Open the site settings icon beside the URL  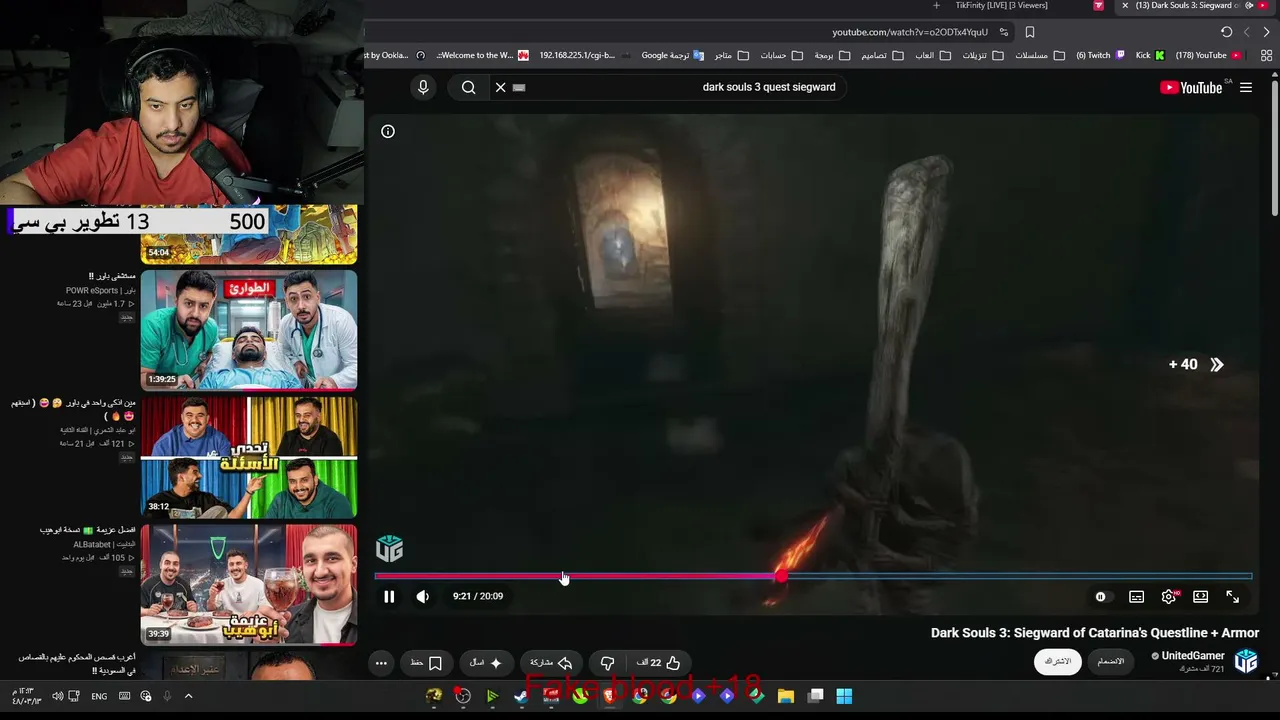point(1004,32)
